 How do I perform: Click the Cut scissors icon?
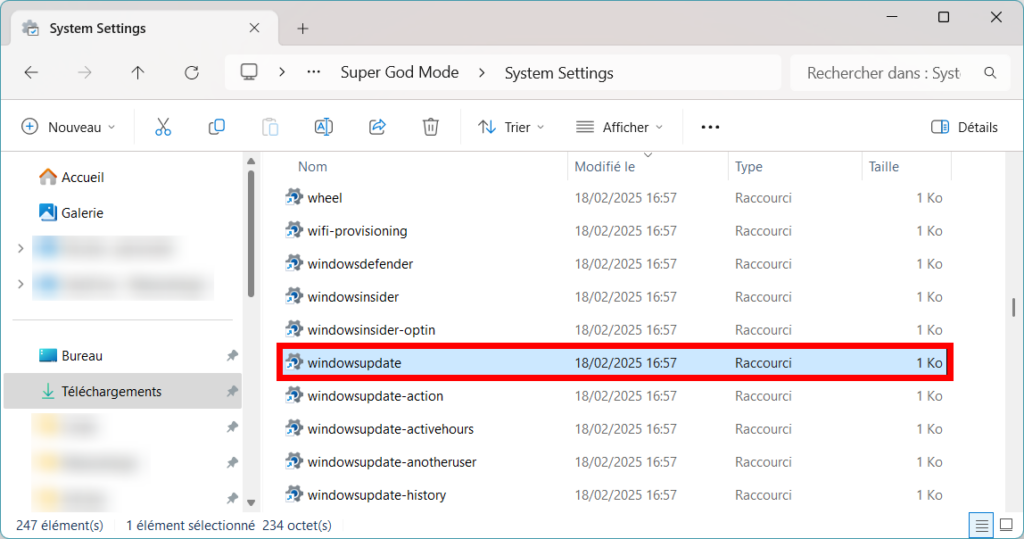pos(163,127)
